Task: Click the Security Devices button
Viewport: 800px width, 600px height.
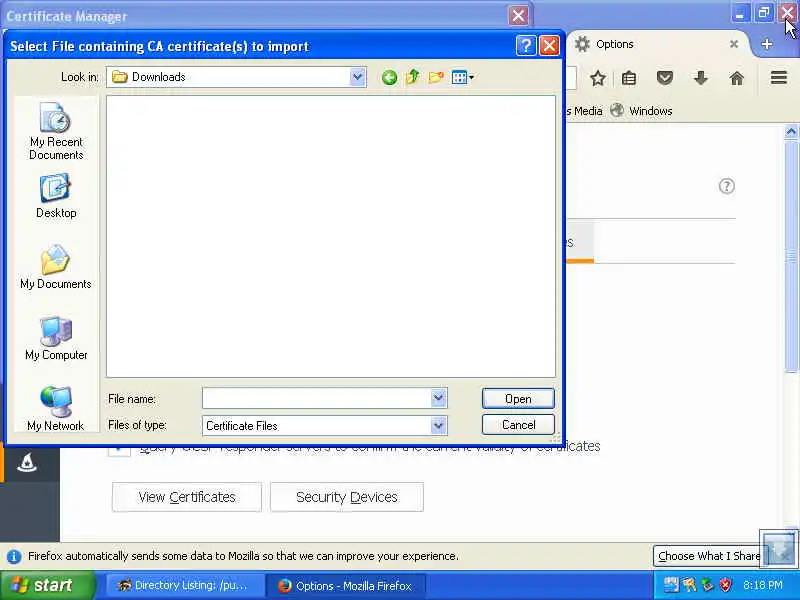Action: [x=346, y=497]
